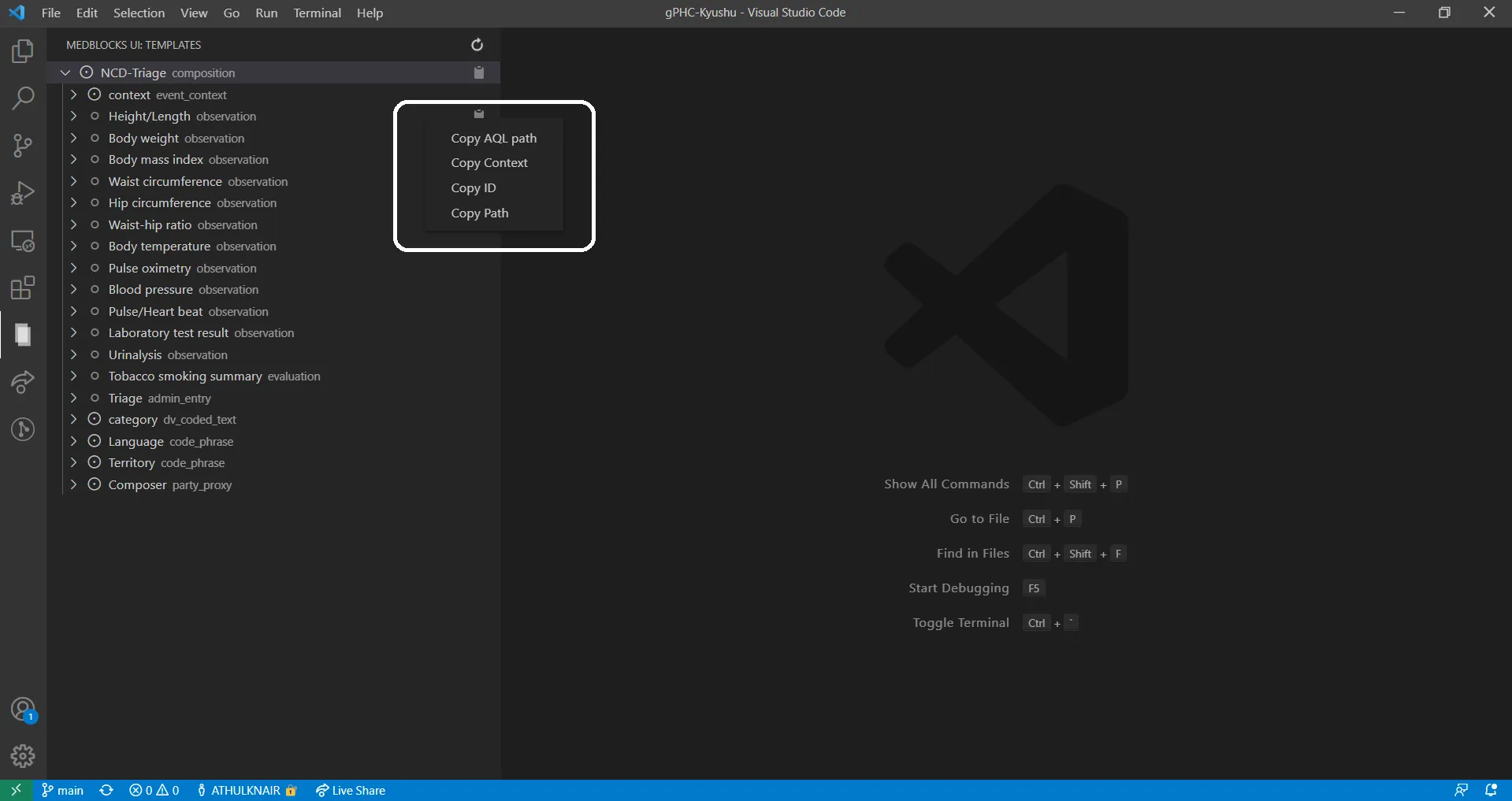1512x801 pixels.
Task: Open the Terminal menu
Action: click(317, 13)
